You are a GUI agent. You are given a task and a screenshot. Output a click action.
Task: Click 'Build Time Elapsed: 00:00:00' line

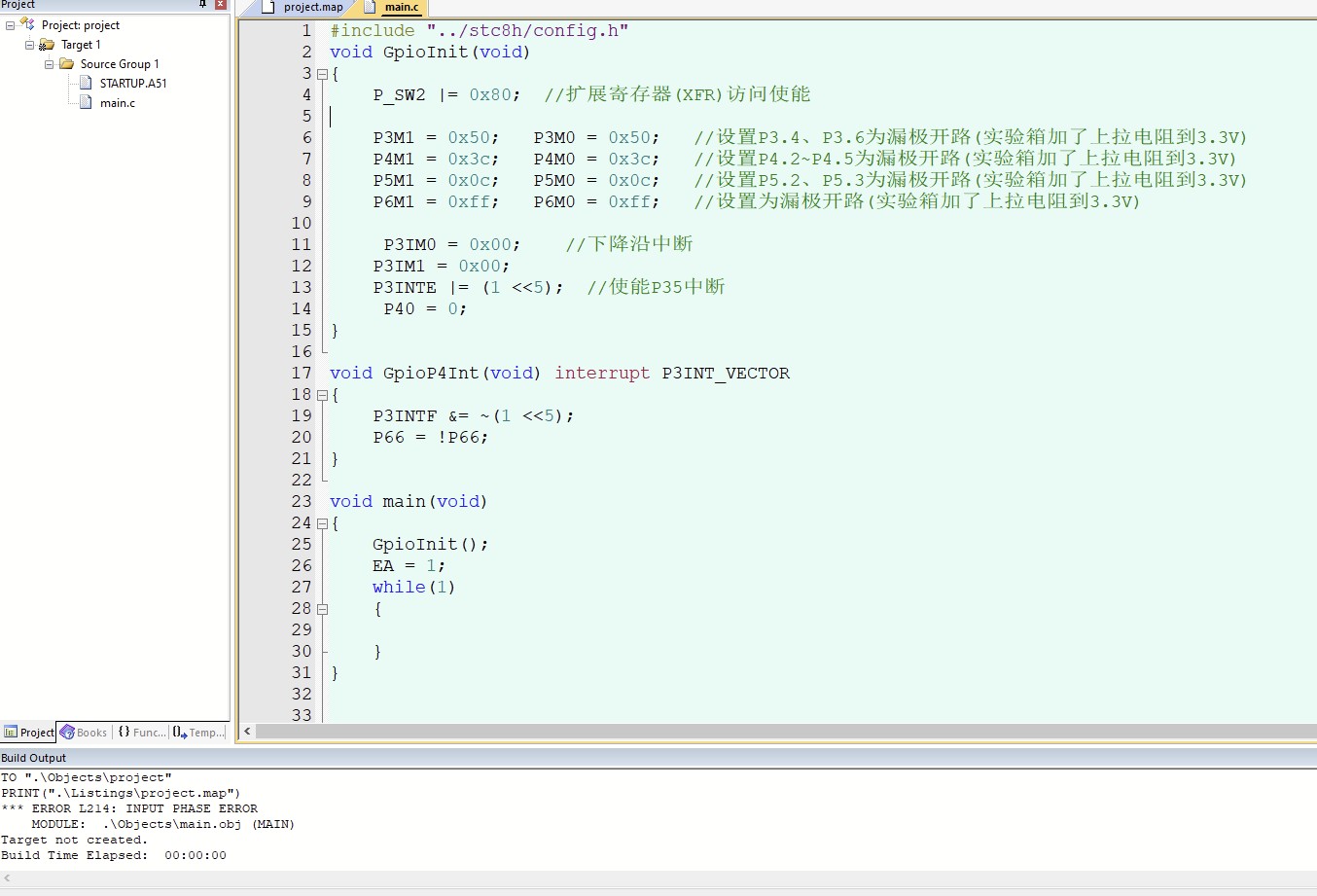(114, 856)
